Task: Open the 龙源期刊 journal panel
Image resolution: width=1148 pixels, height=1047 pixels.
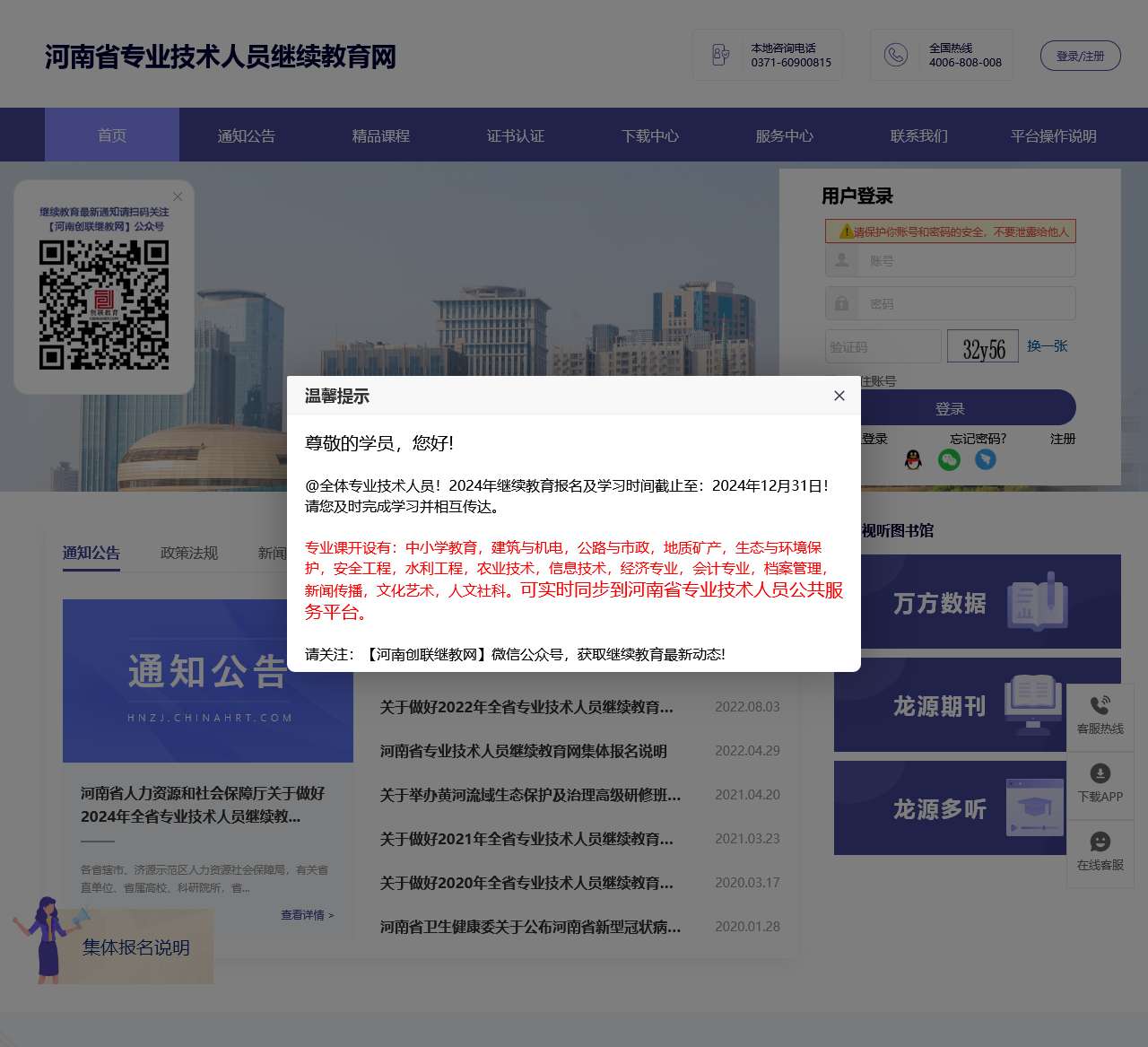Action: [978, 707]
